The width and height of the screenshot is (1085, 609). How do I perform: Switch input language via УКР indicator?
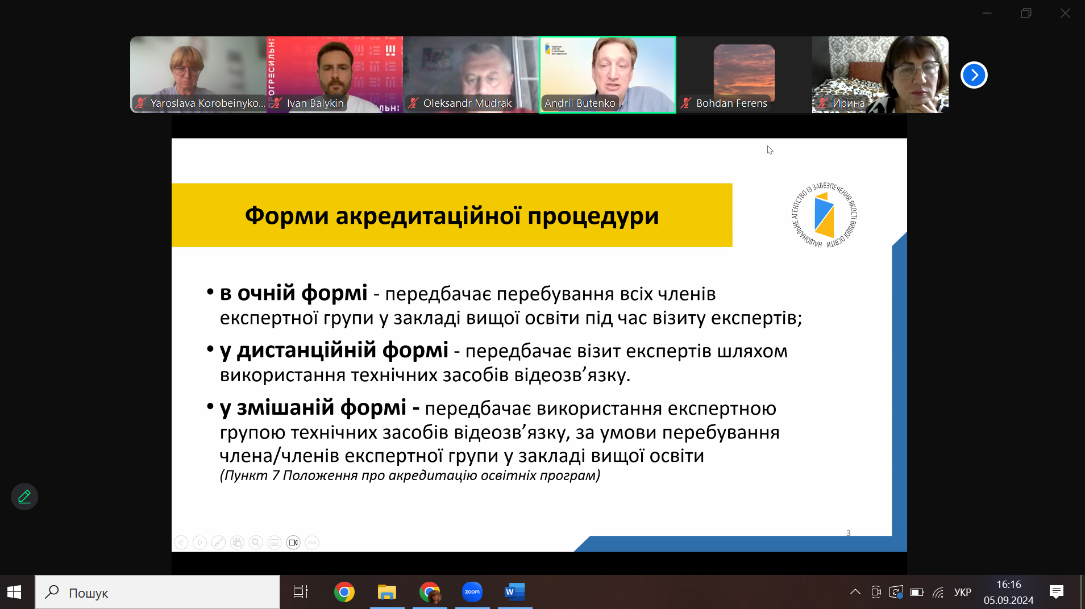tap(962, 592)
